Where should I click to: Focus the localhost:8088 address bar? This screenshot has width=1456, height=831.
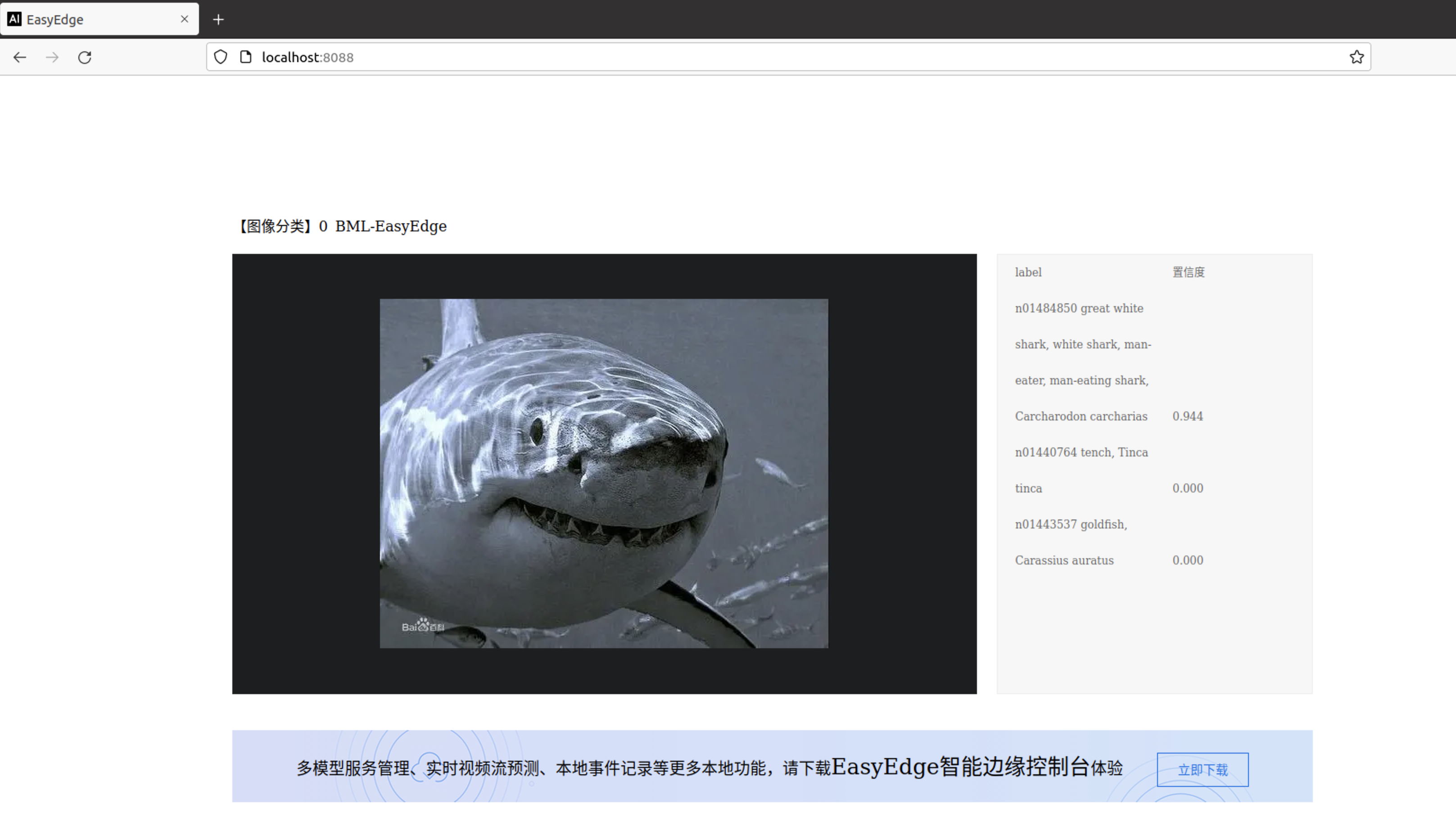click(787, 57)
